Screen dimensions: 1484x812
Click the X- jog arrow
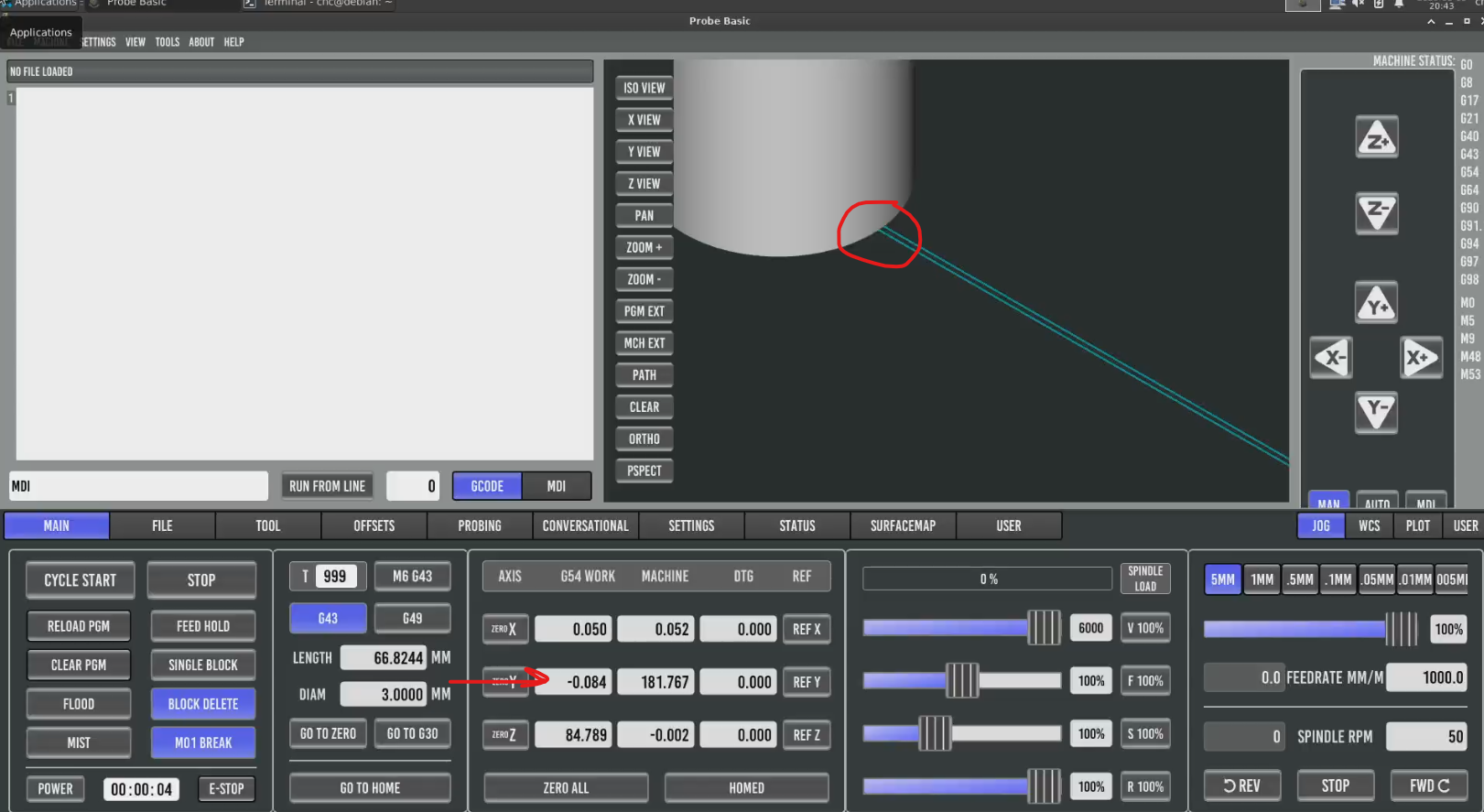1330,357
